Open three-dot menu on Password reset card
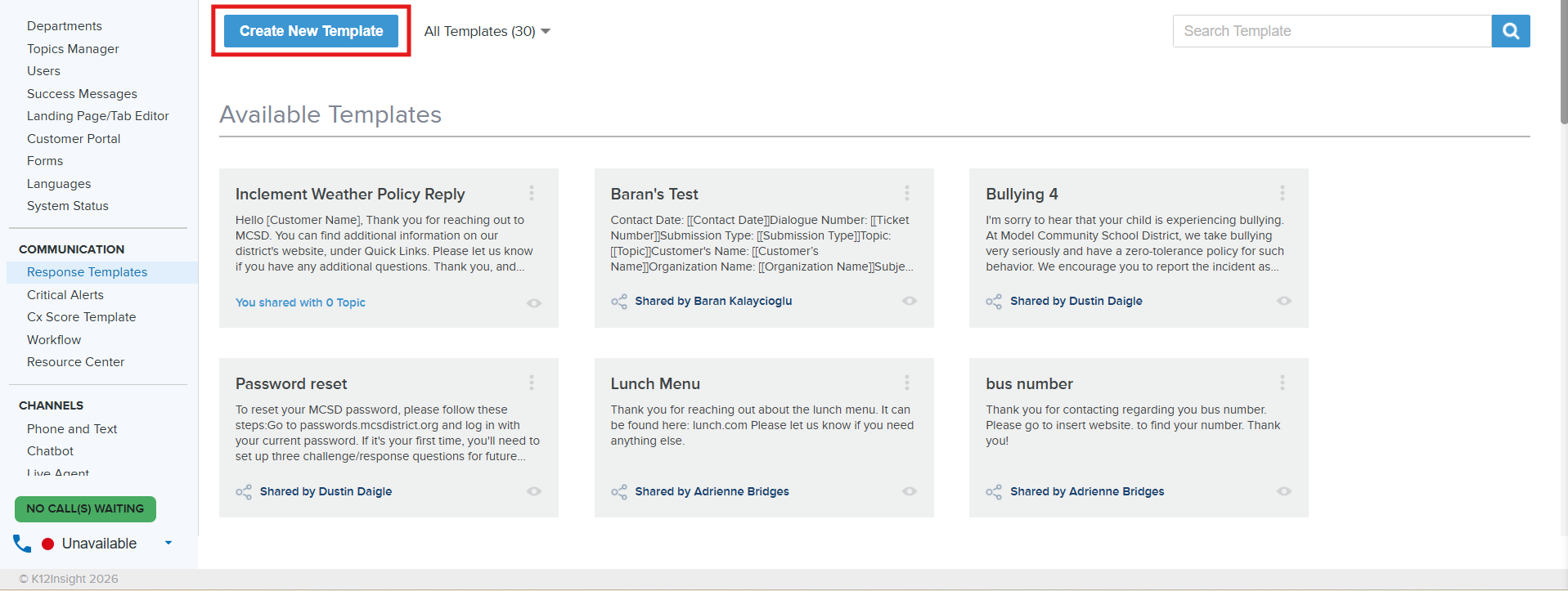 coord(532,383)
